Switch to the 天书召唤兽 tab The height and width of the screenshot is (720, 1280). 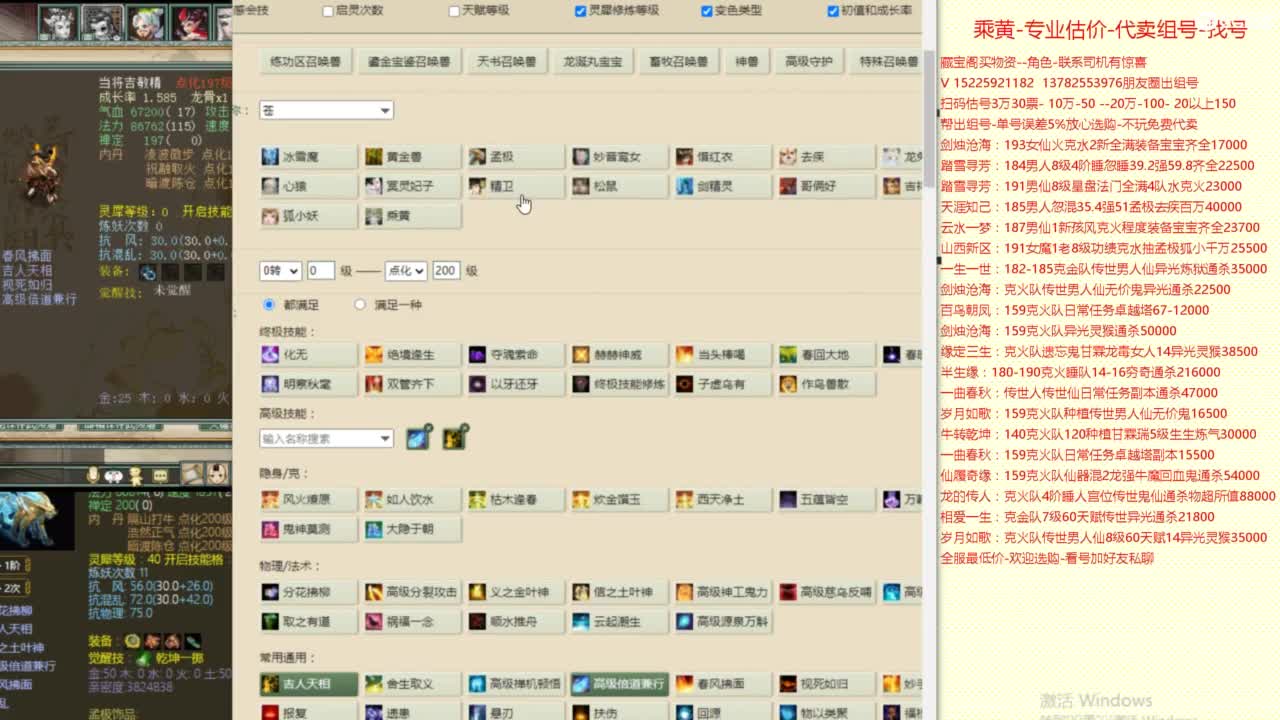coord(505,61)
